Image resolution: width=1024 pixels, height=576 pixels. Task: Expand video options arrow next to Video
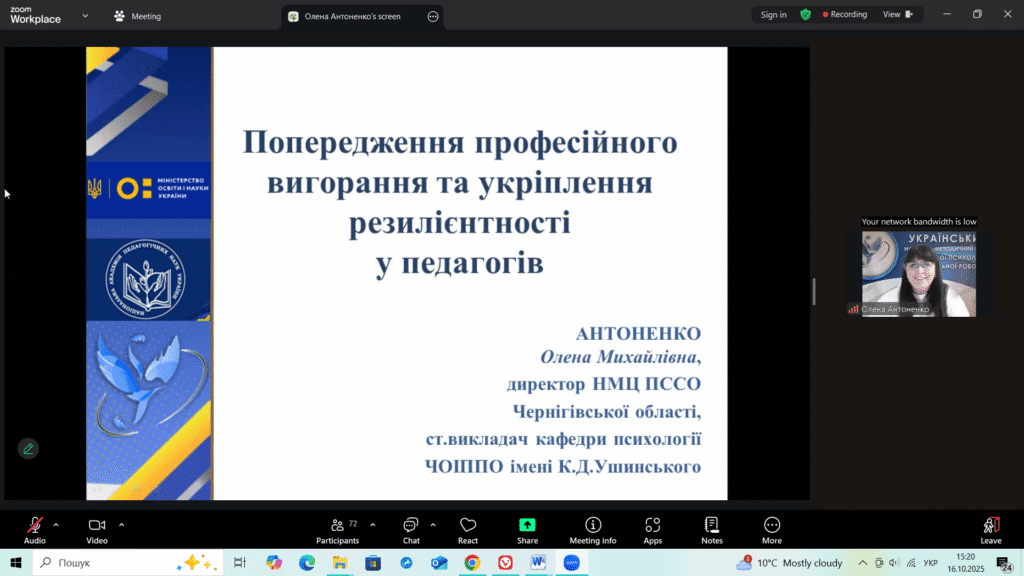coord(122,524)
